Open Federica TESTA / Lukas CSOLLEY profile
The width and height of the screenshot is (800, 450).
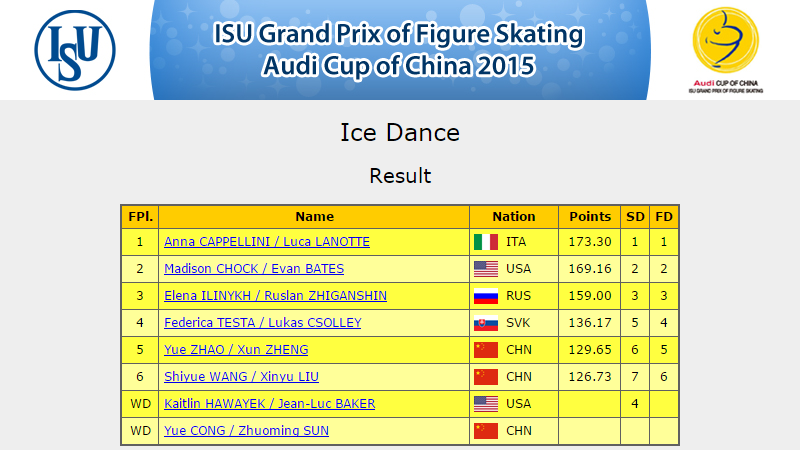point(263,323)
